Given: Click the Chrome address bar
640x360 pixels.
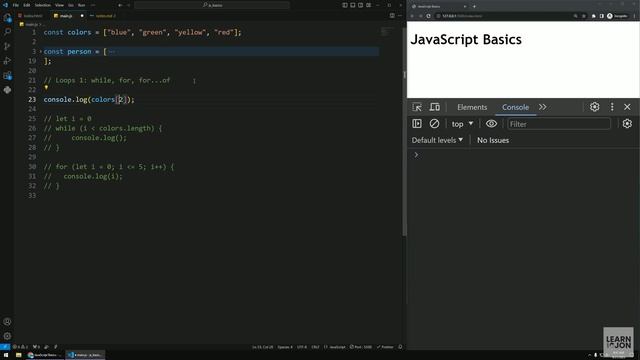Looking at the screenshot, I should (x=503, y=16).
